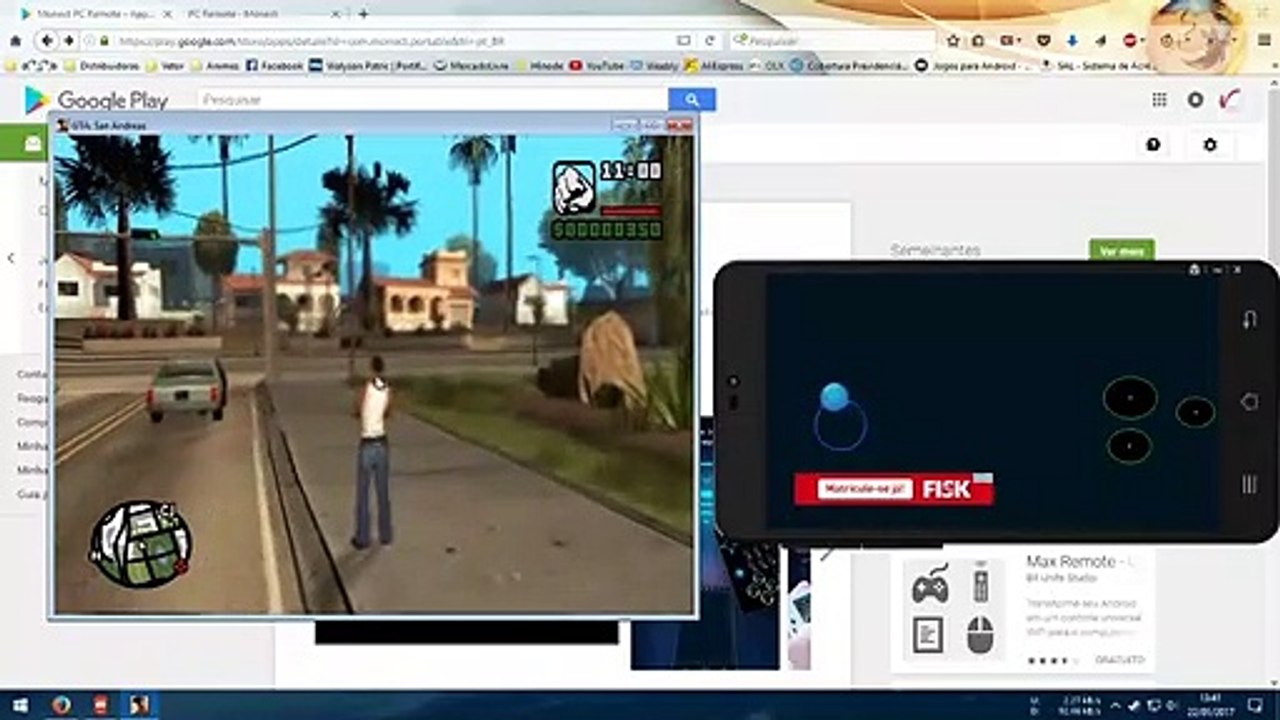Click the browser back arrow
The image size is (1280, 720).
[47, 41]
